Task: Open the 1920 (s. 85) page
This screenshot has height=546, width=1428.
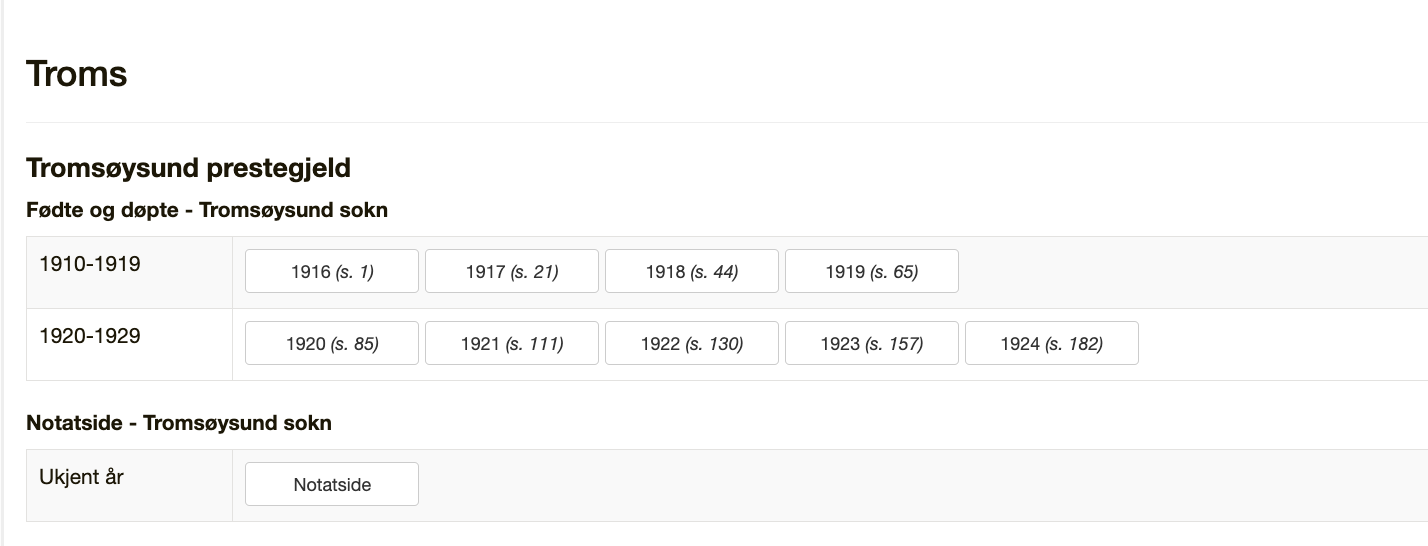Action: click(332, 343)
